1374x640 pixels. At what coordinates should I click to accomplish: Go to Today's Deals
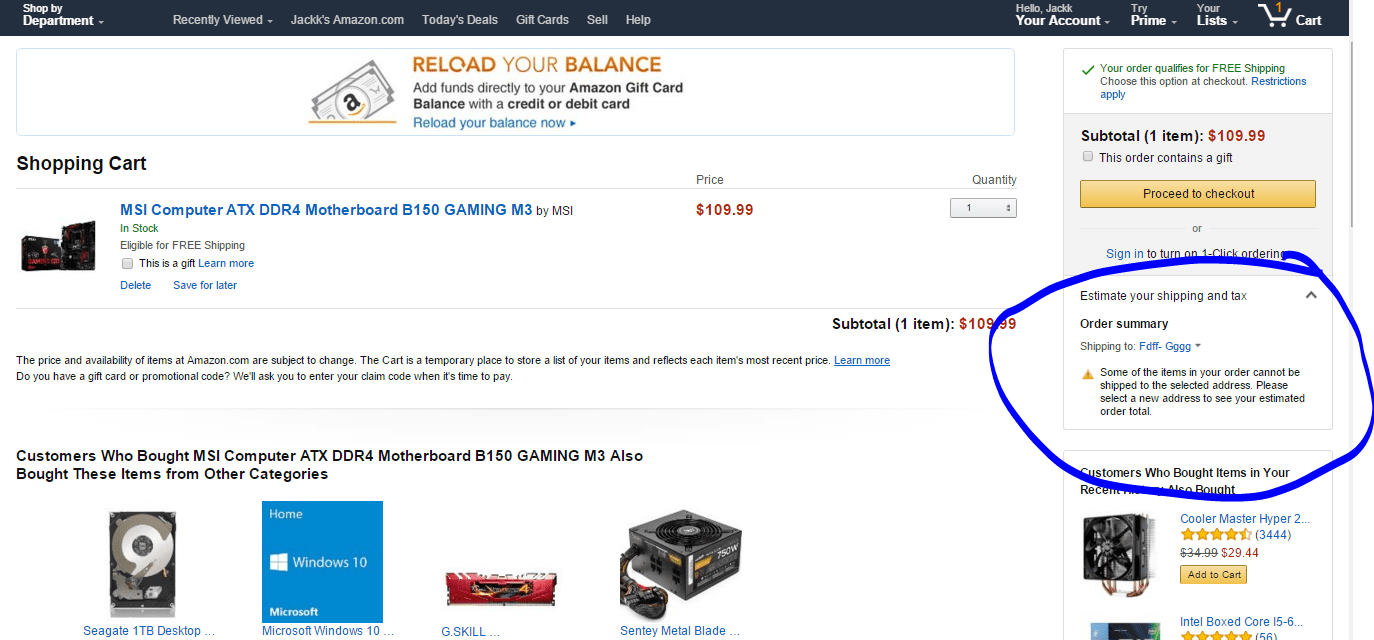(x=459, y=19)
